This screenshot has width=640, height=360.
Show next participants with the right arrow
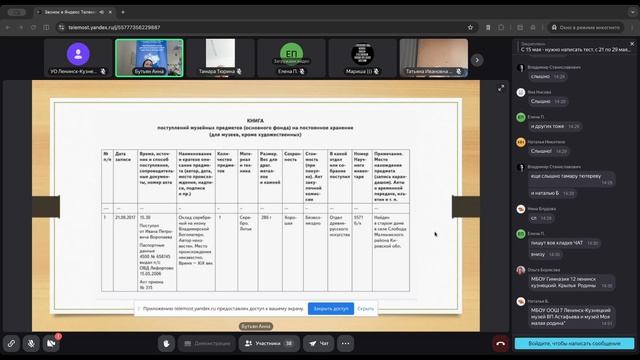point(477,60)
